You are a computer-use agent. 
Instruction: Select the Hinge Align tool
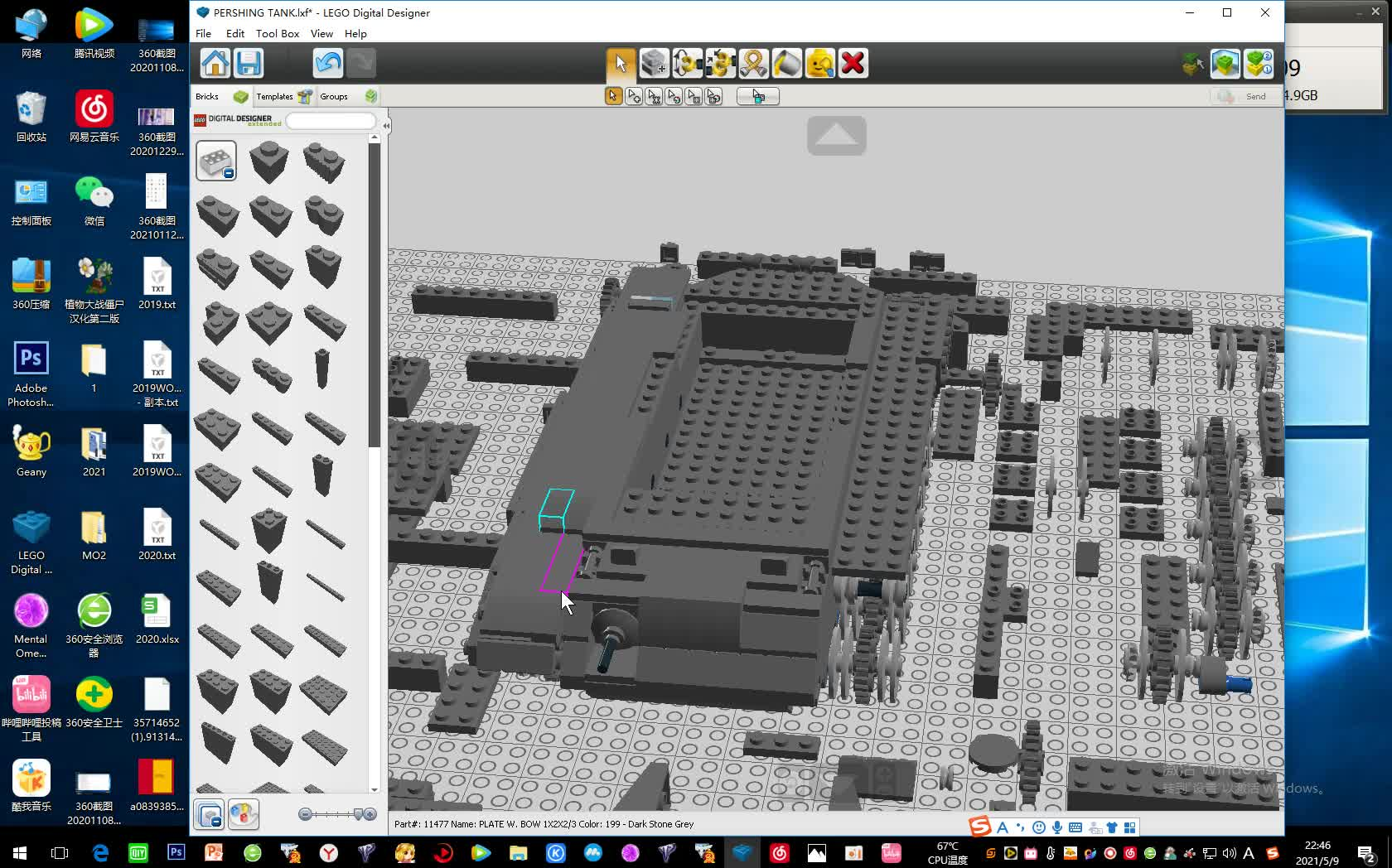coord(720,63)
